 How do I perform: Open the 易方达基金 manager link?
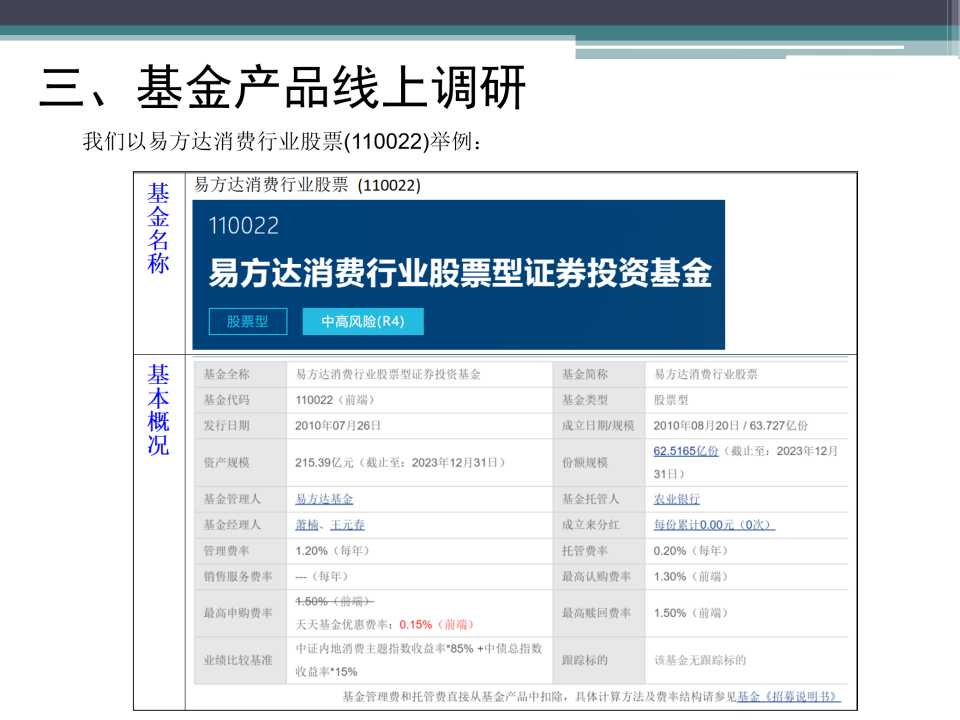(324, 499)
